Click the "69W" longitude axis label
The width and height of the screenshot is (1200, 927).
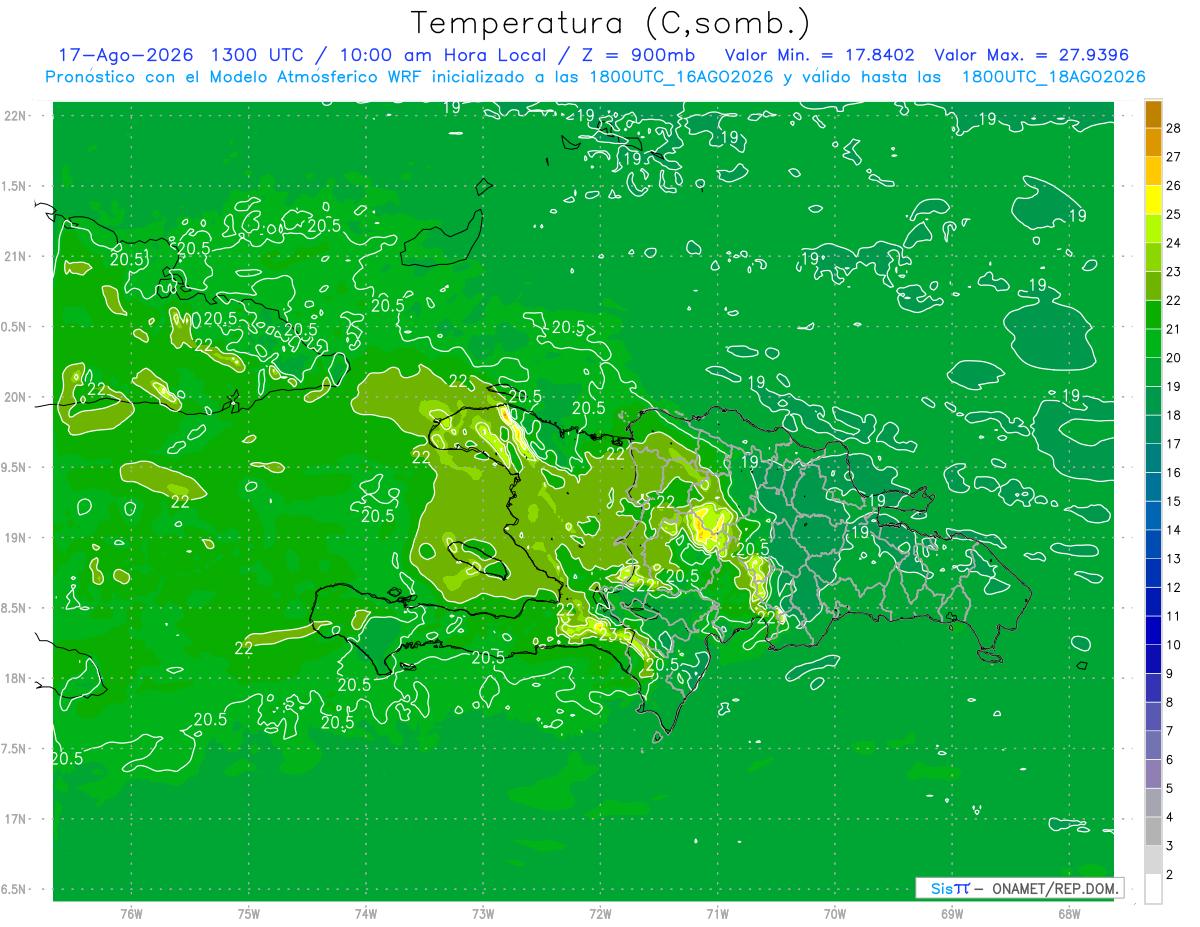pyautogui.click(x=952, y=913)
